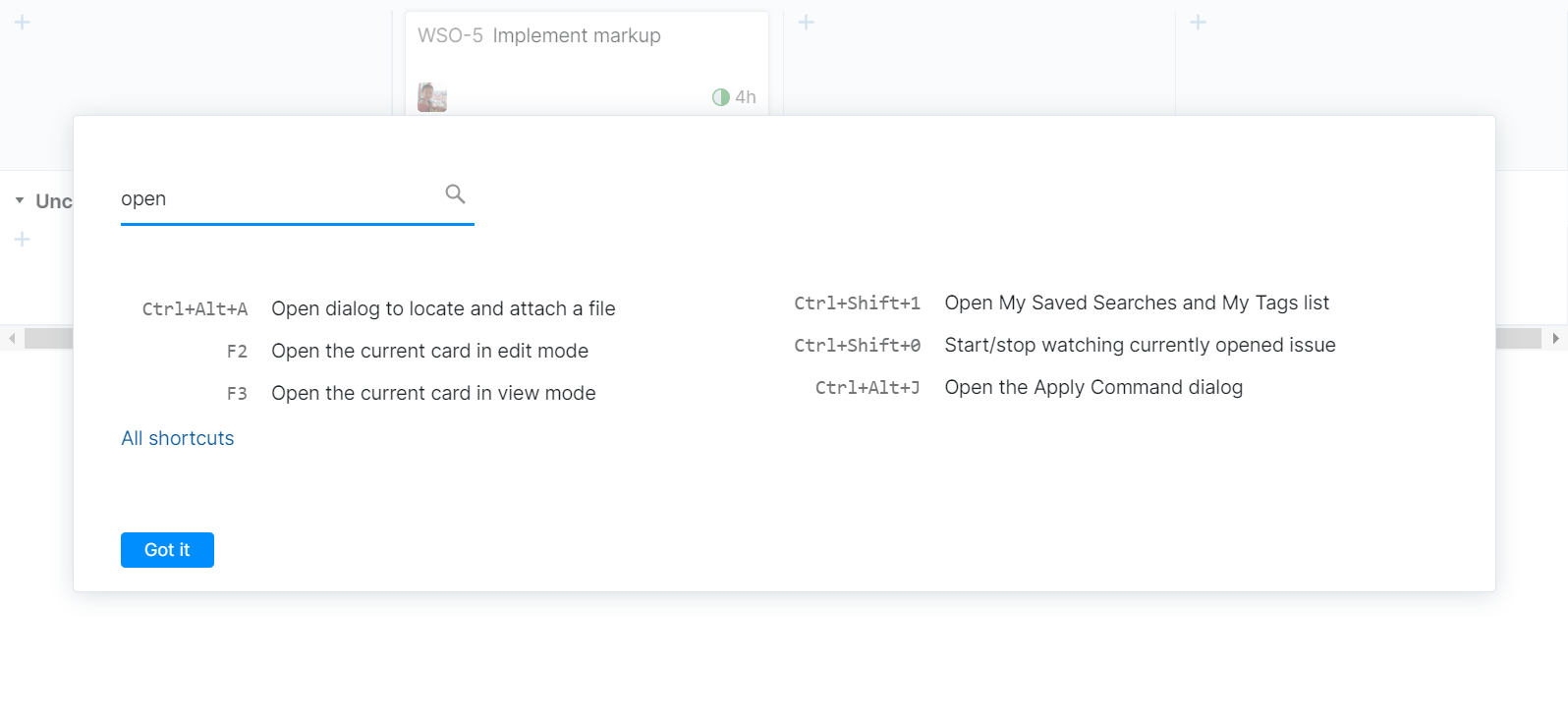The image size is (1568, 718).
Task: Click the plus icon in the leftmost top column
Action: pos(23,22)
